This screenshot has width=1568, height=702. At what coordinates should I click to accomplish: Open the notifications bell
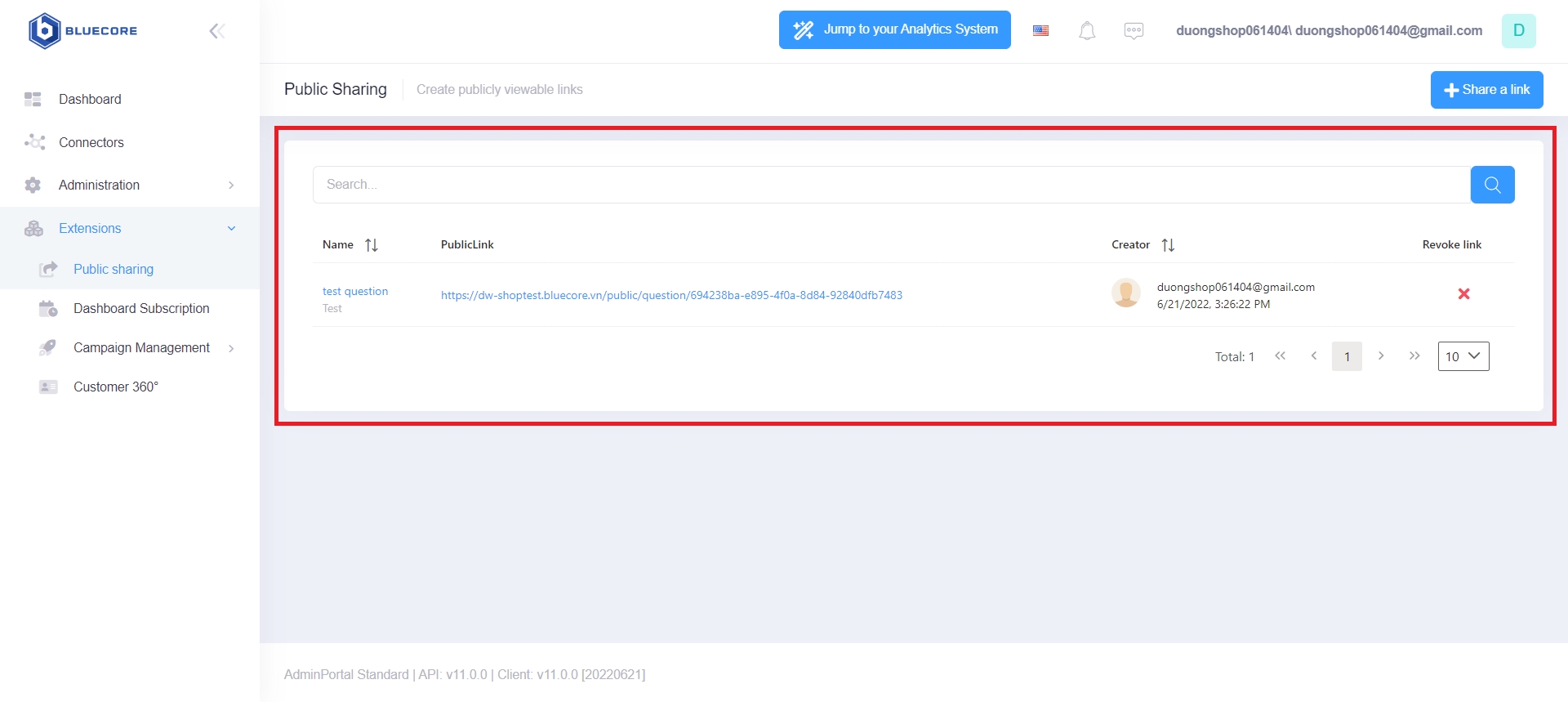[1087, 31]
